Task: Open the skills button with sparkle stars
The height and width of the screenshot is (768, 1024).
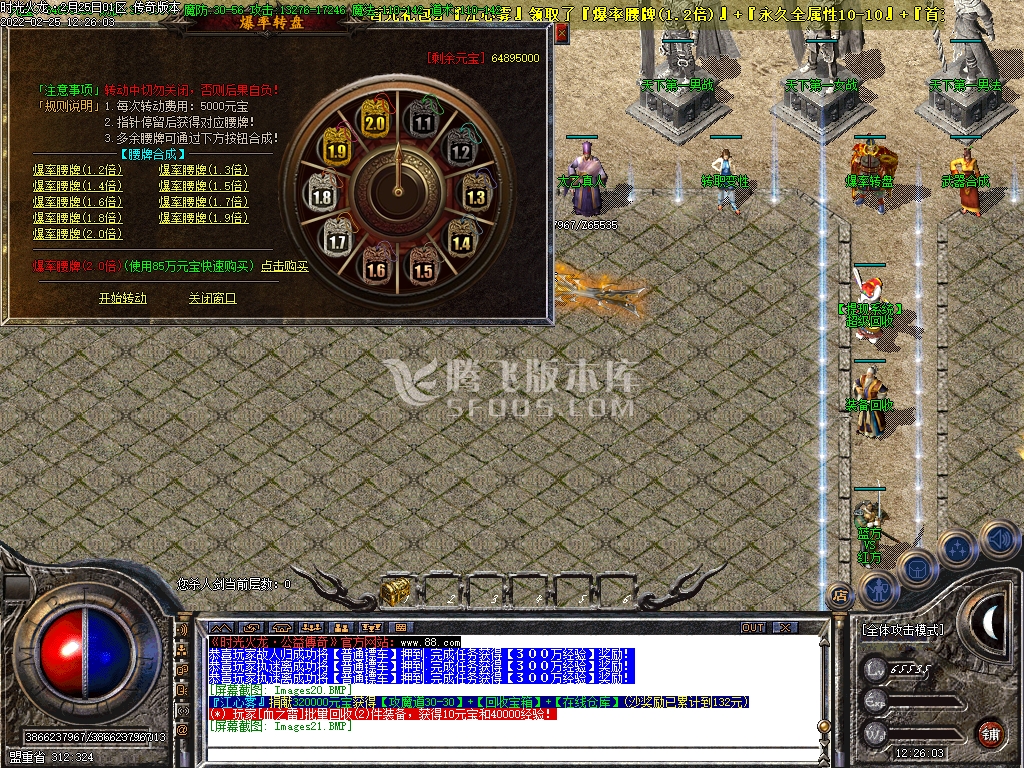Action: tap(957, 549)
